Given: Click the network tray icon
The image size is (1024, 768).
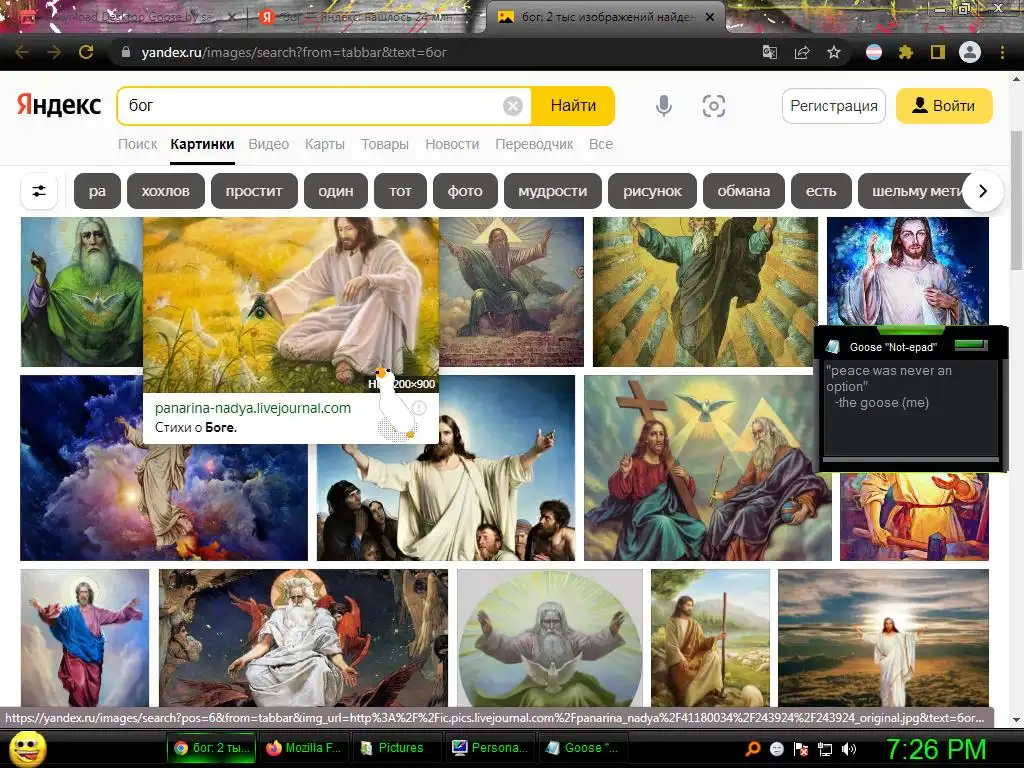Looking at the screenshot, I should click(x=825, y=748).
